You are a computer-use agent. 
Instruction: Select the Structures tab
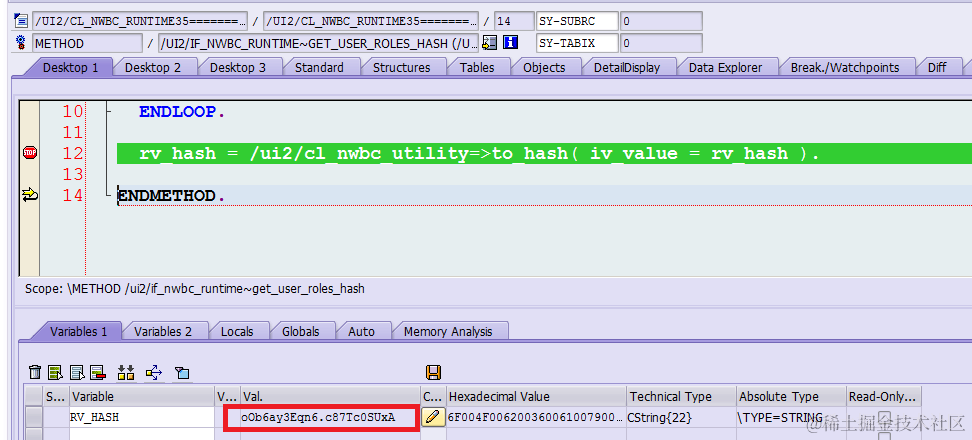pos(401,68)
